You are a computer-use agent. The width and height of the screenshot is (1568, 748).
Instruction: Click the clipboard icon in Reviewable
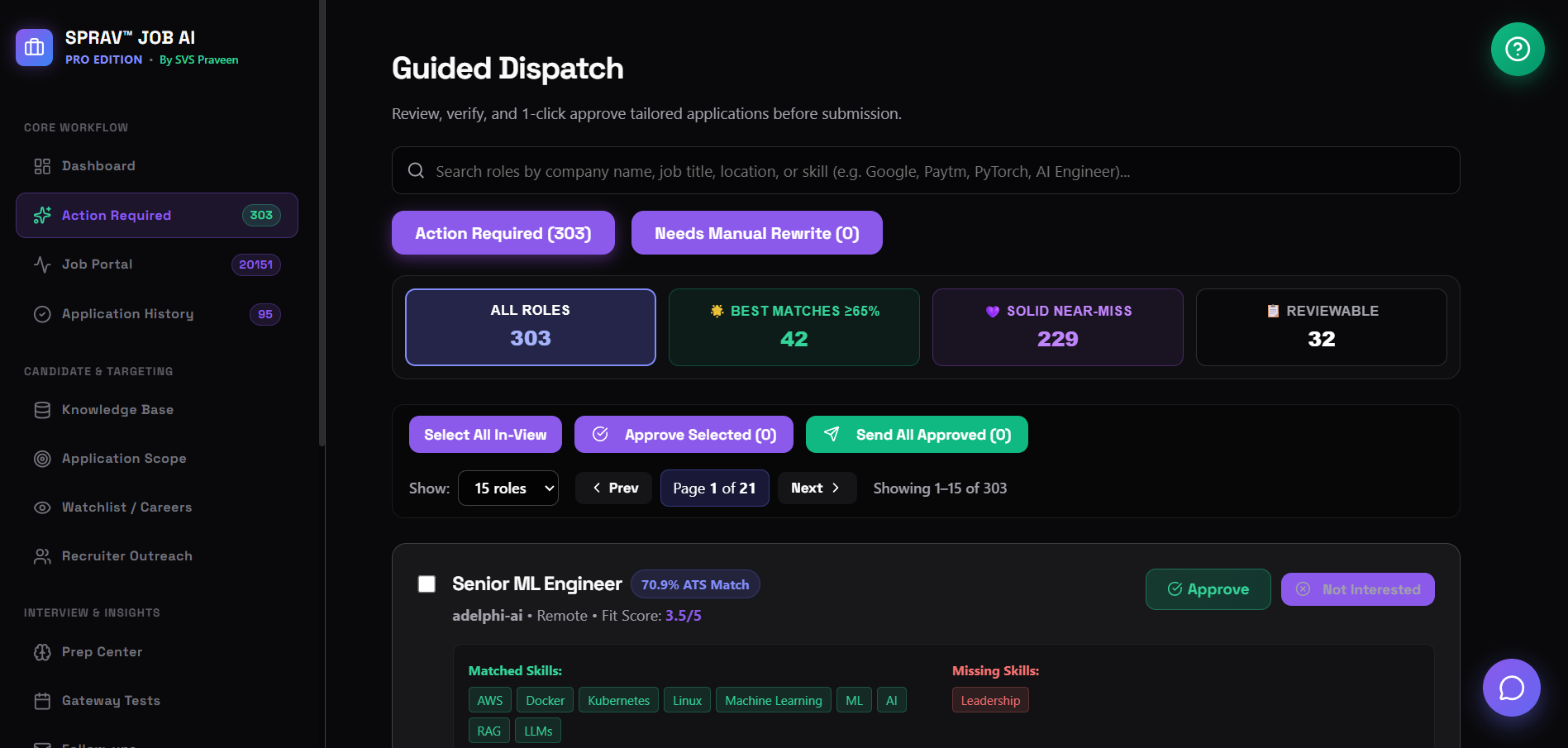(x=1273, y=311)
